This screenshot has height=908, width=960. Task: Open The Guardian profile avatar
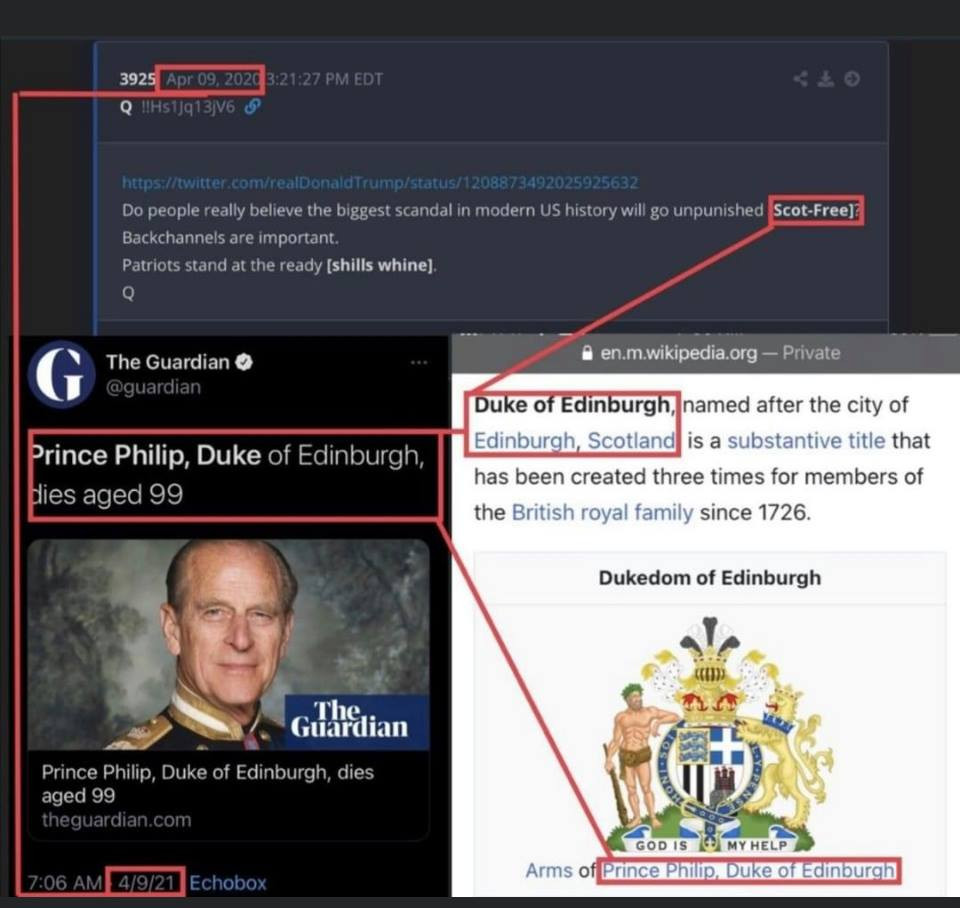tap(61, 374)
